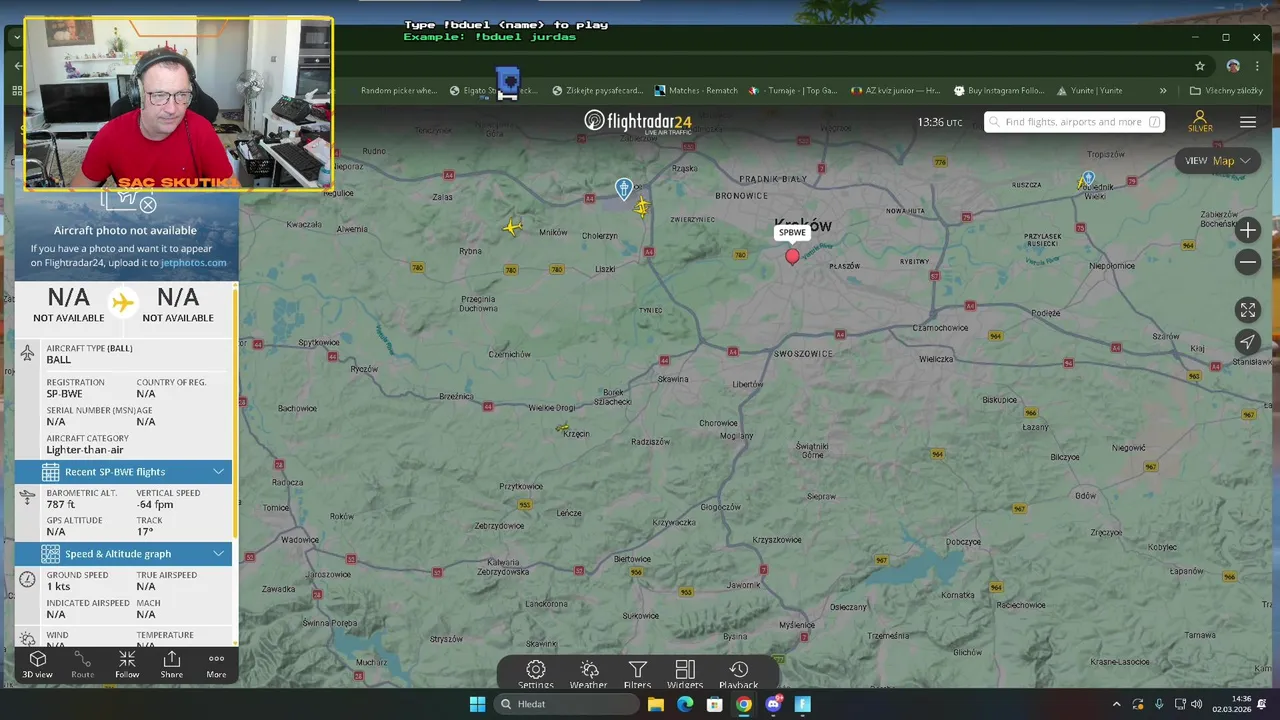Viewport: 1280px width, 720px height.
Task: Click the 17° track value
Action: [143, 532]
